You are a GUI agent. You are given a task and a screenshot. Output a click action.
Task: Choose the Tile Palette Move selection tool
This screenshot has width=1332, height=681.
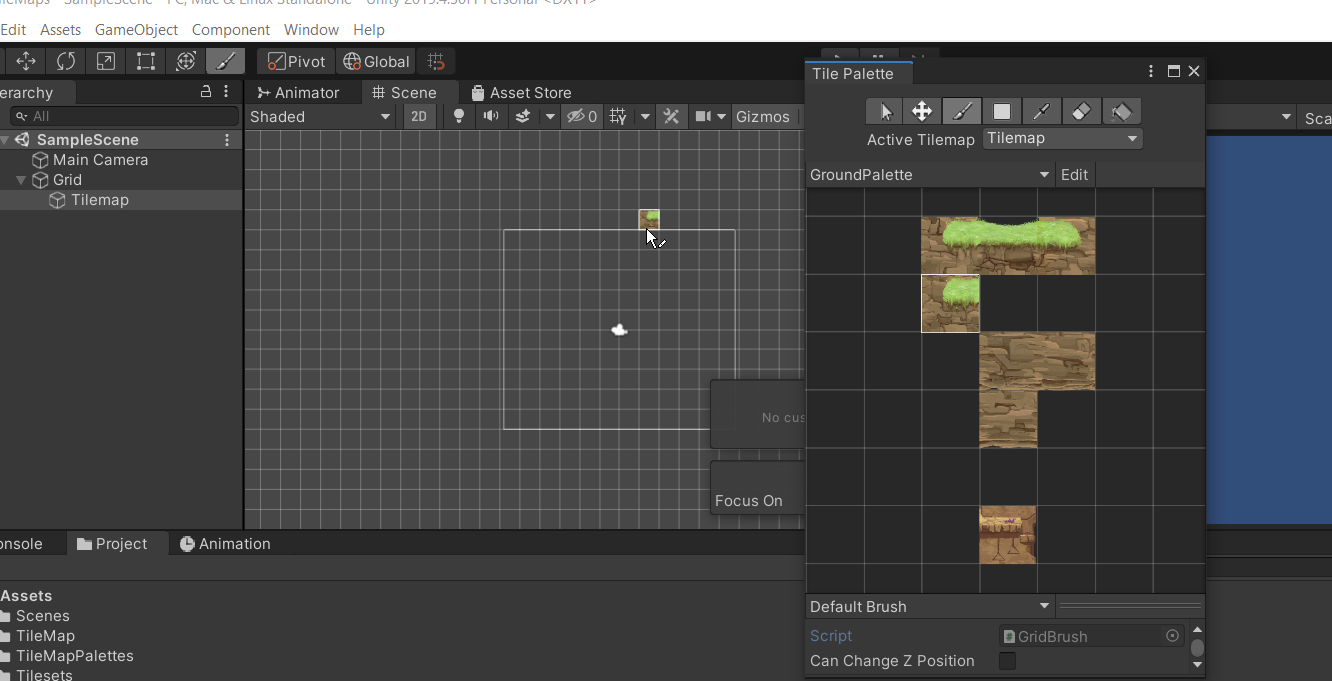coord(922,111)
